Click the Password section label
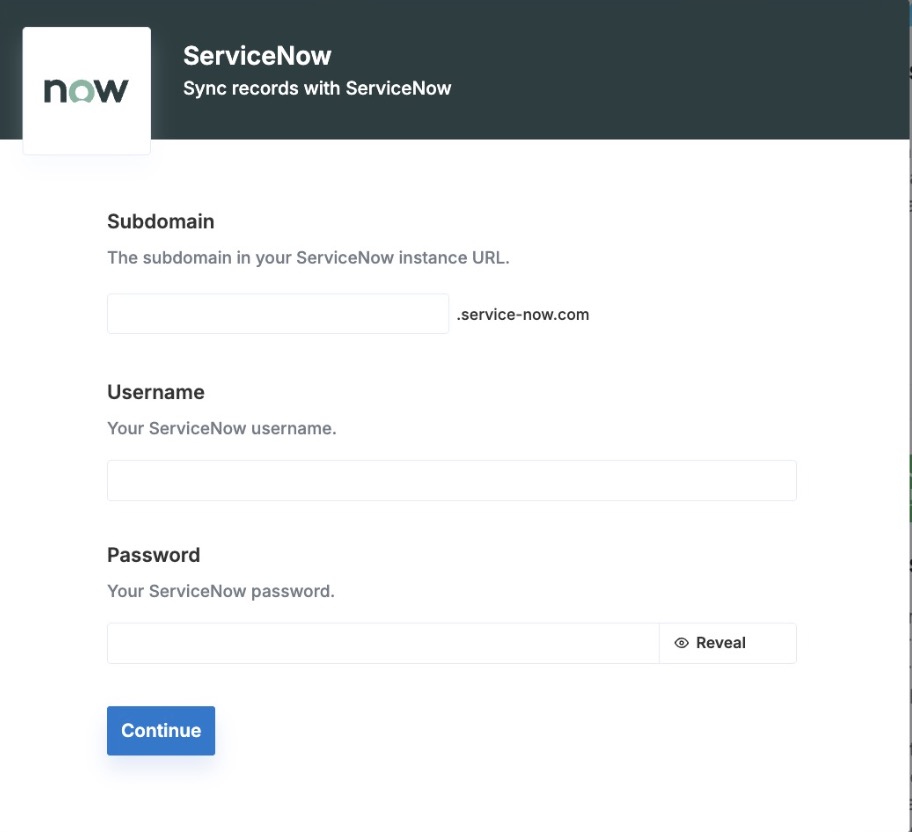 (x=153, y=555)
